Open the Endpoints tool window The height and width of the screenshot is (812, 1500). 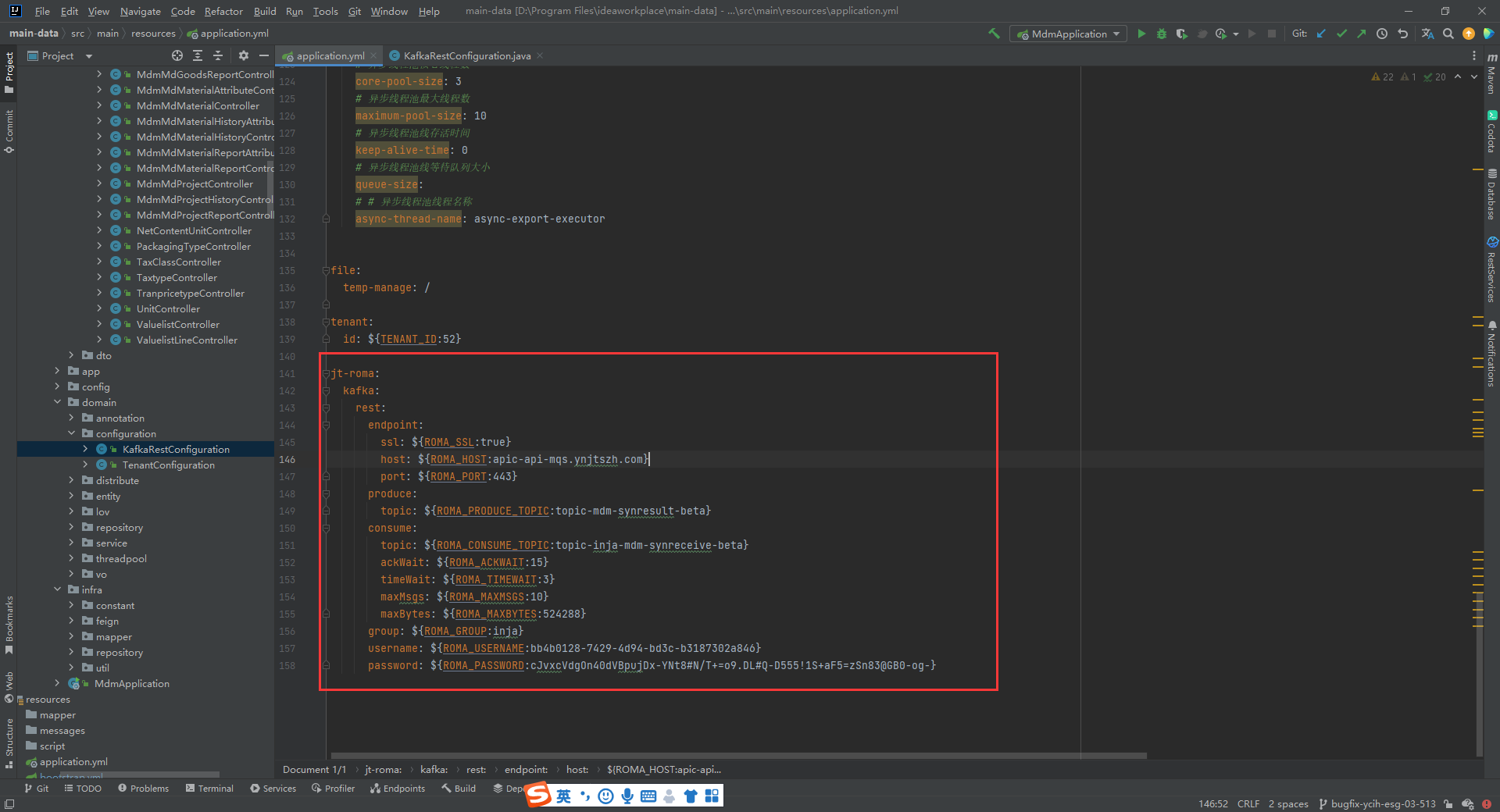pos(398,789)
